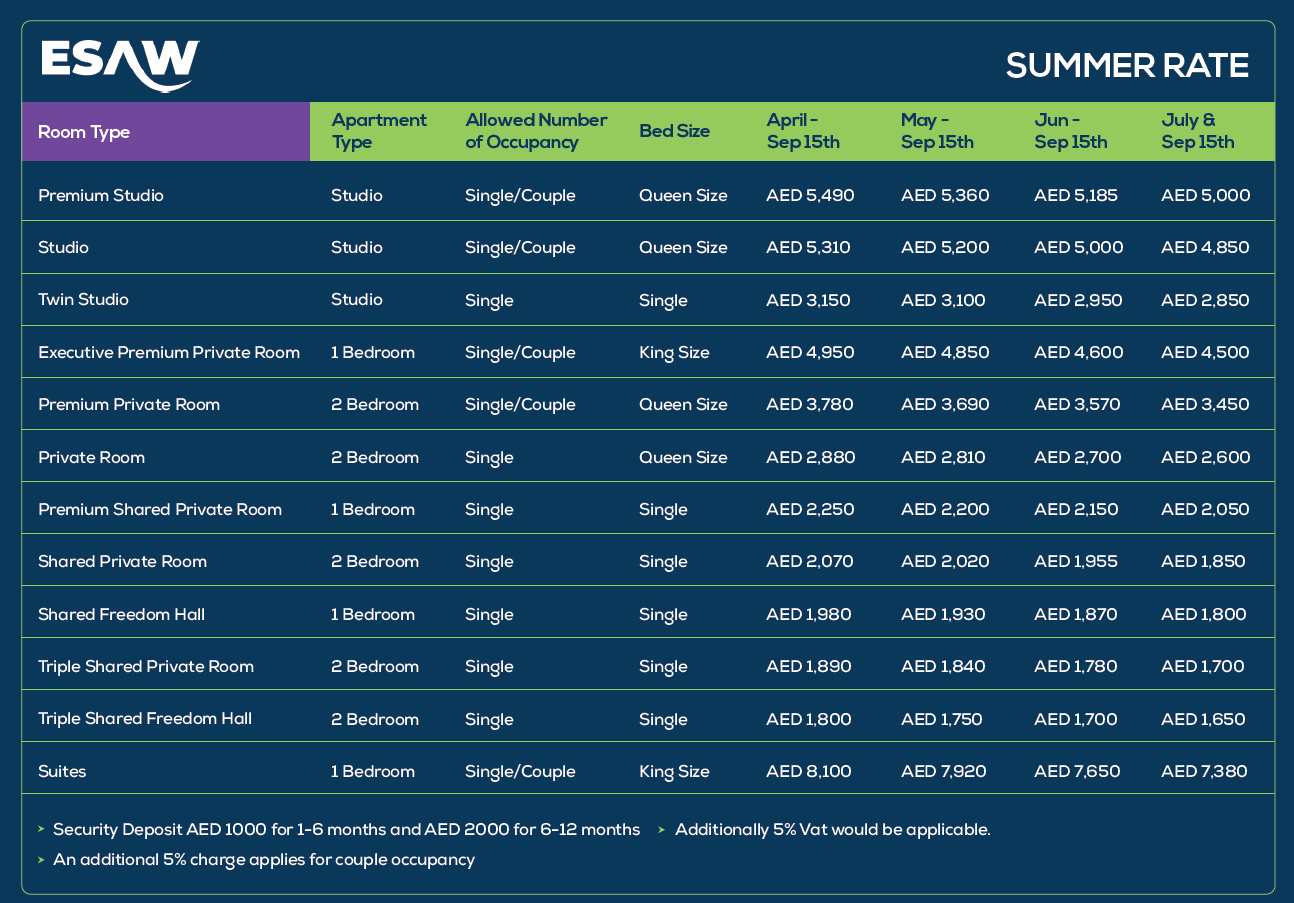Click the AED 3,450 price cell

tap(1205, 404)
